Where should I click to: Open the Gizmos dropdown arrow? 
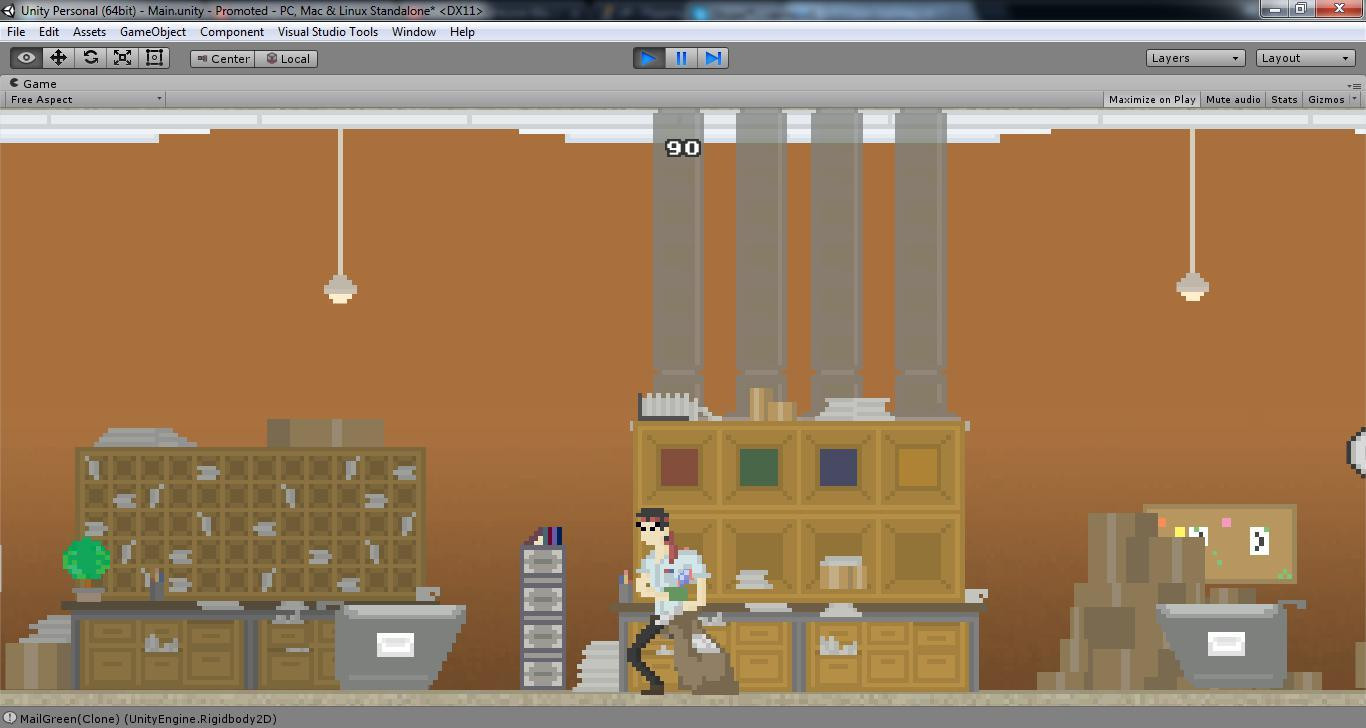coord(1355,99)
